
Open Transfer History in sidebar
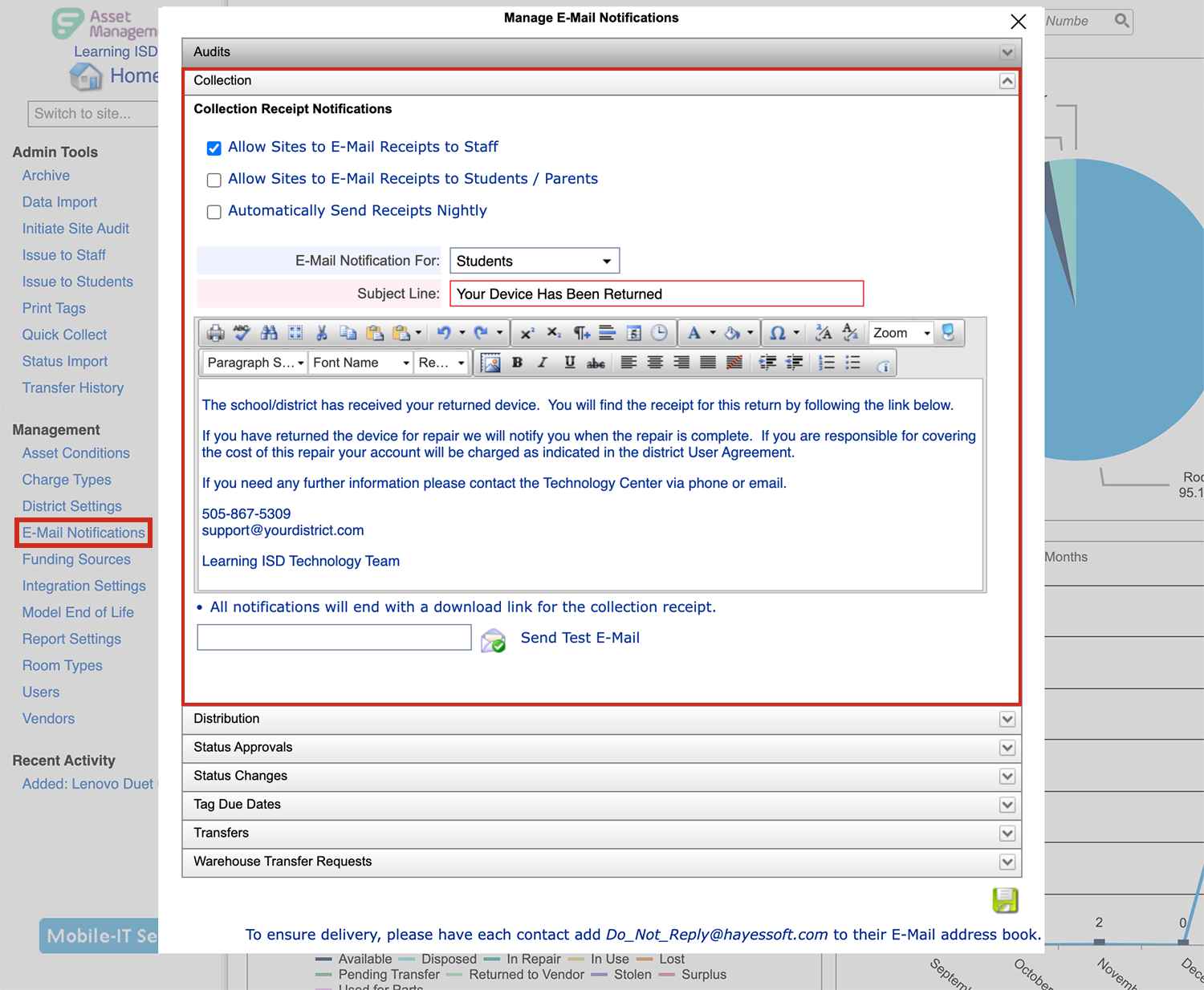click(x=73, y=387)
